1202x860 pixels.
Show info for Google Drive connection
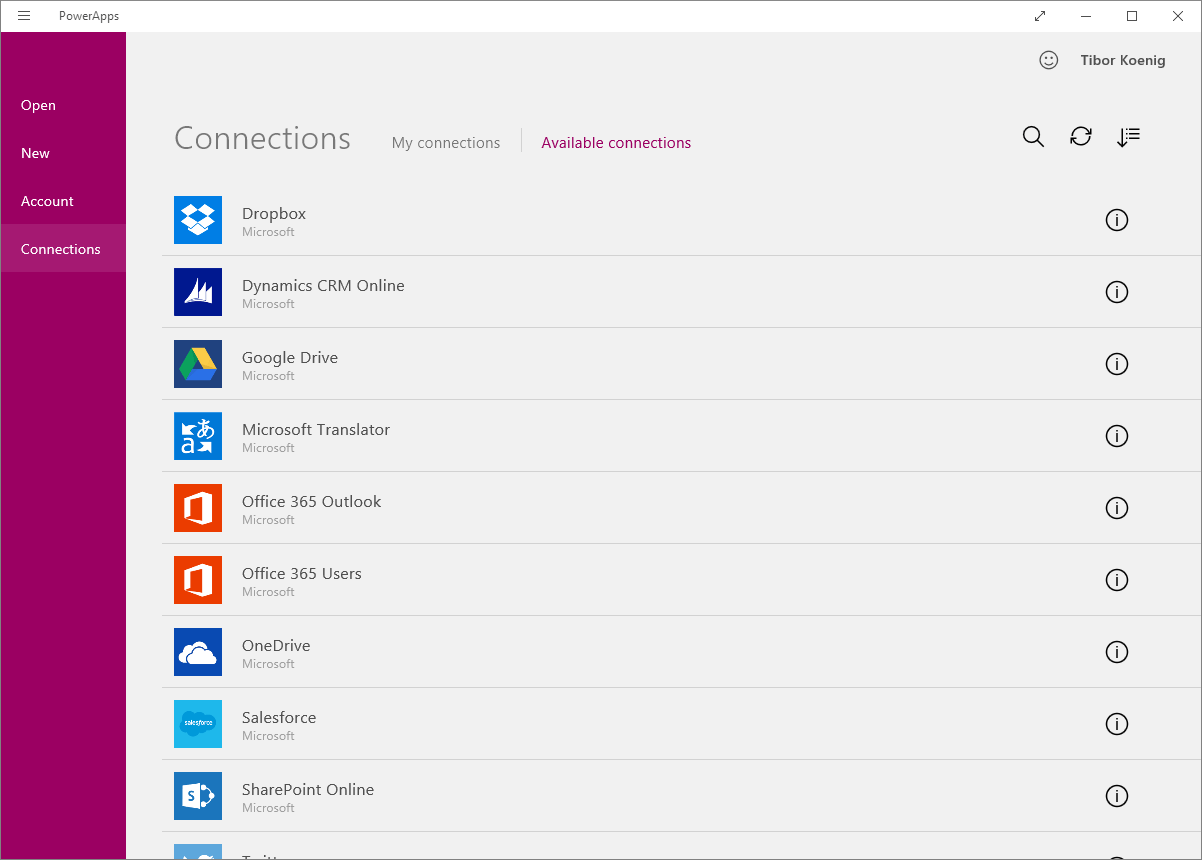coord(1117,364)
